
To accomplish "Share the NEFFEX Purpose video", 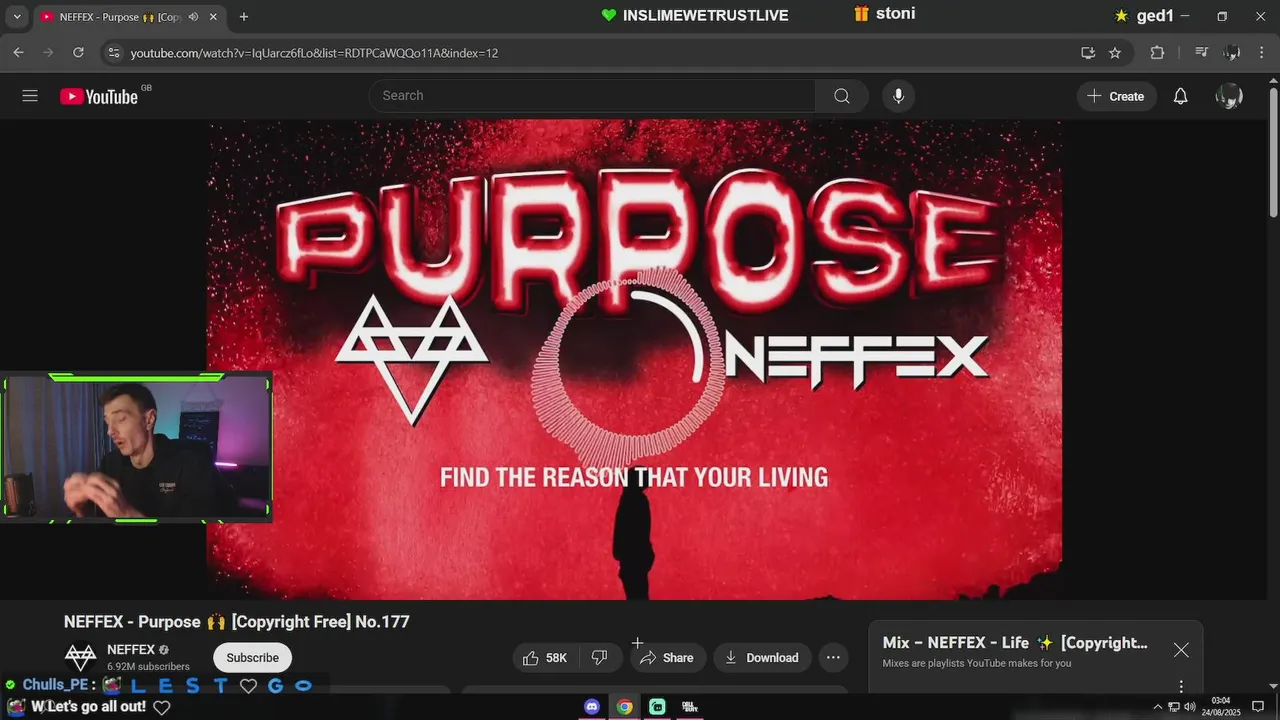I will click(667, 658).
